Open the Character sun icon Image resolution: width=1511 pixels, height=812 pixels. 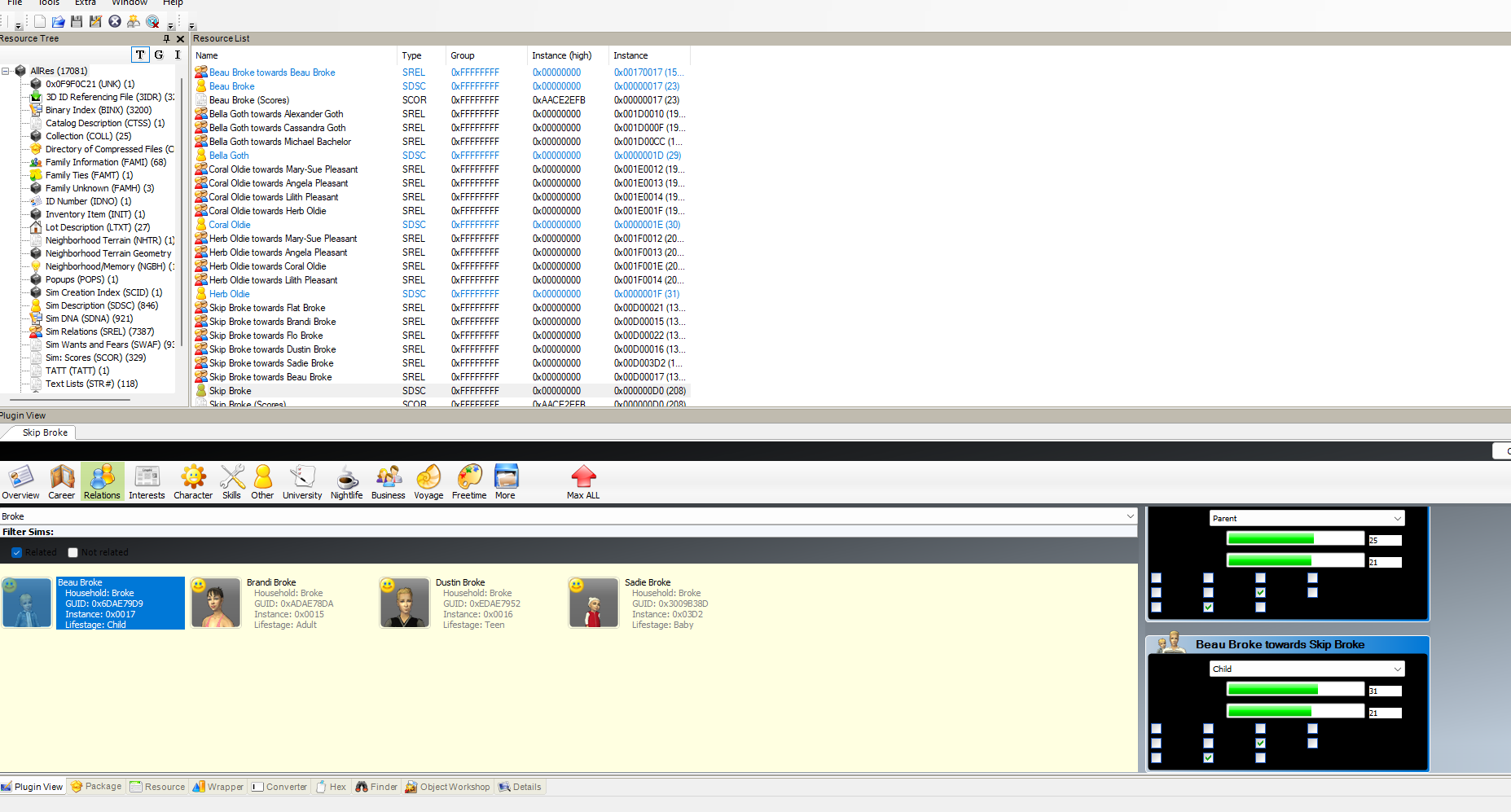tap(193, 482)
